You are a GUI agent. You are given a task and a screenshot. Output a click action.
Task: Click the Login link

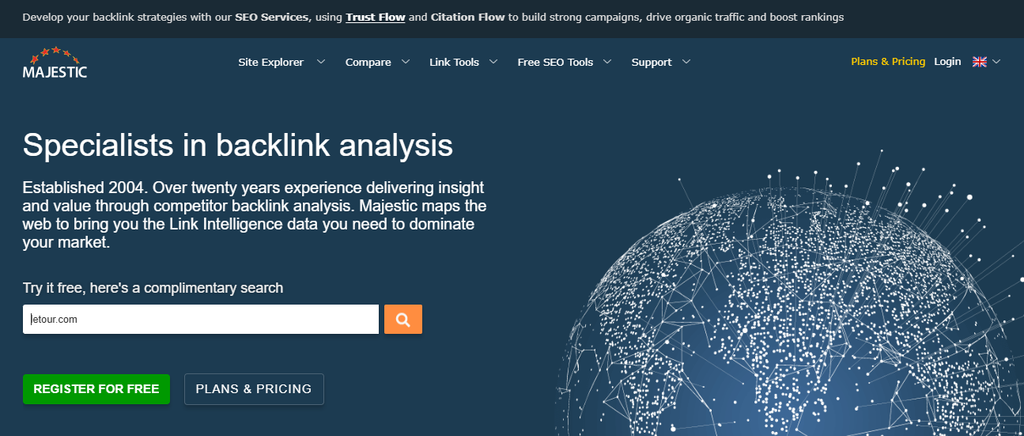coord(947,61)
